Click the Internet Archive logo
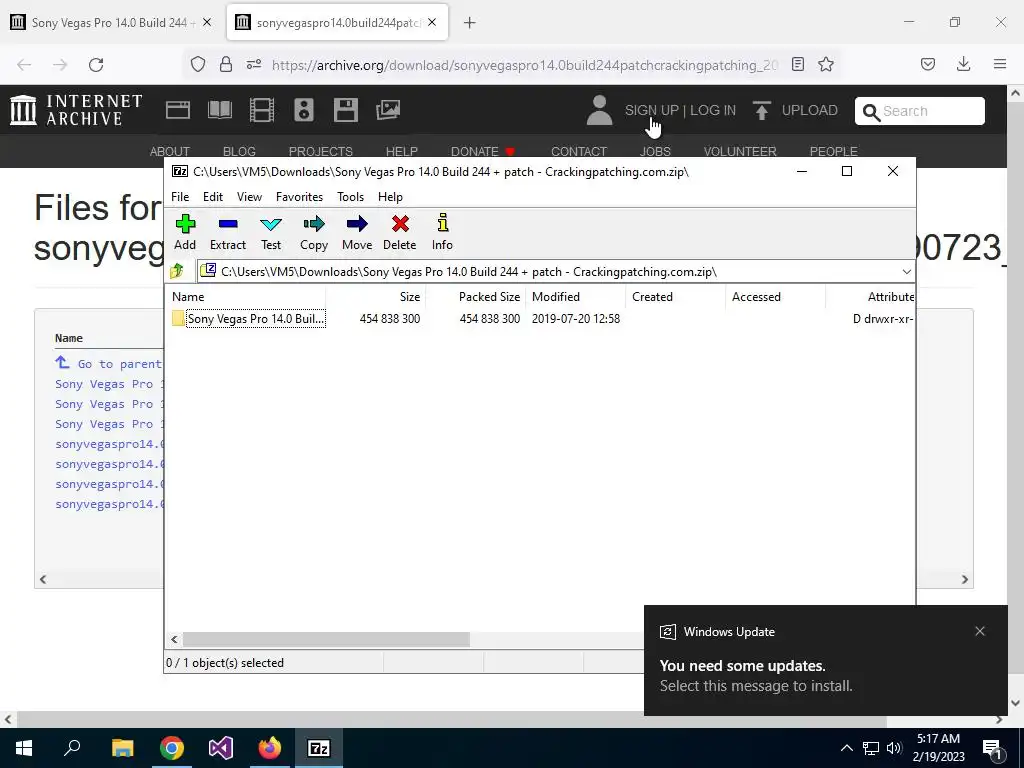Viewport: 1024px width, 768px height. coord(76,110)
